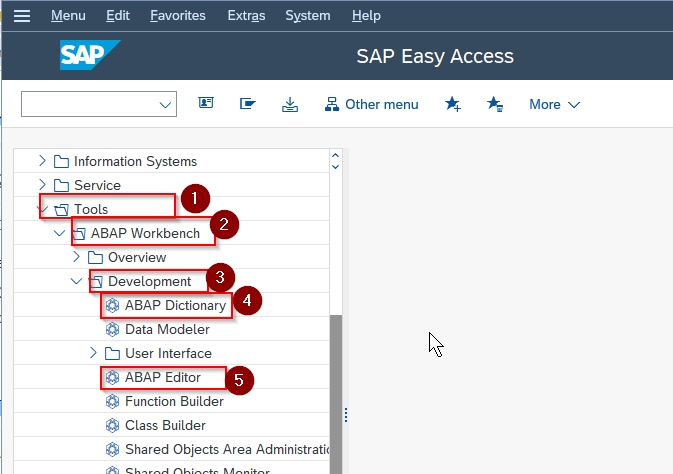This screenshot has width=673, height=474.
Task: Click the open Tools folder icon
Action: (x=61, y=210)
